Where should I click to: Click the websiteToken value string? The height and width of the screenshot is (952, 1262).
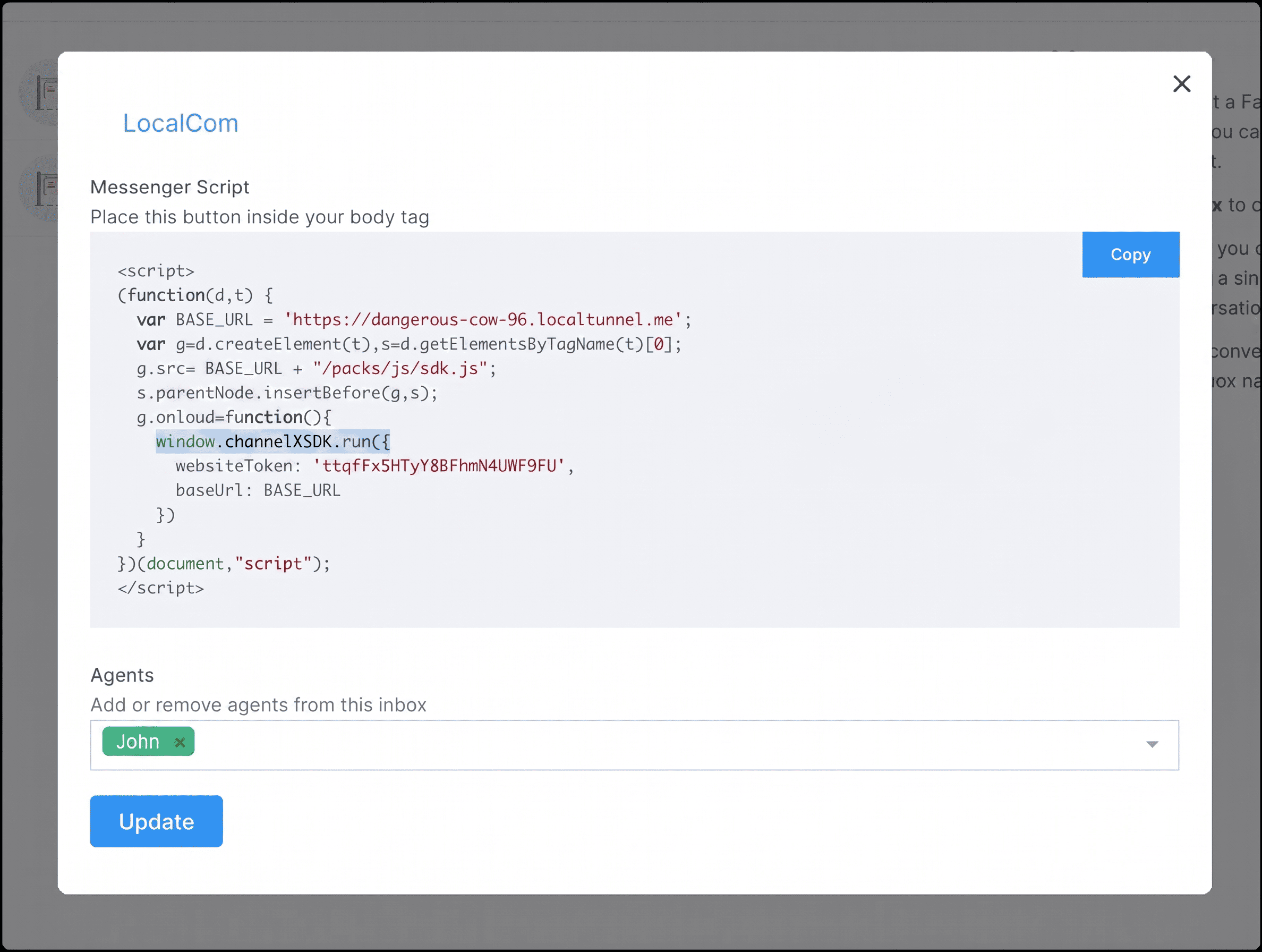coord(438,466)
